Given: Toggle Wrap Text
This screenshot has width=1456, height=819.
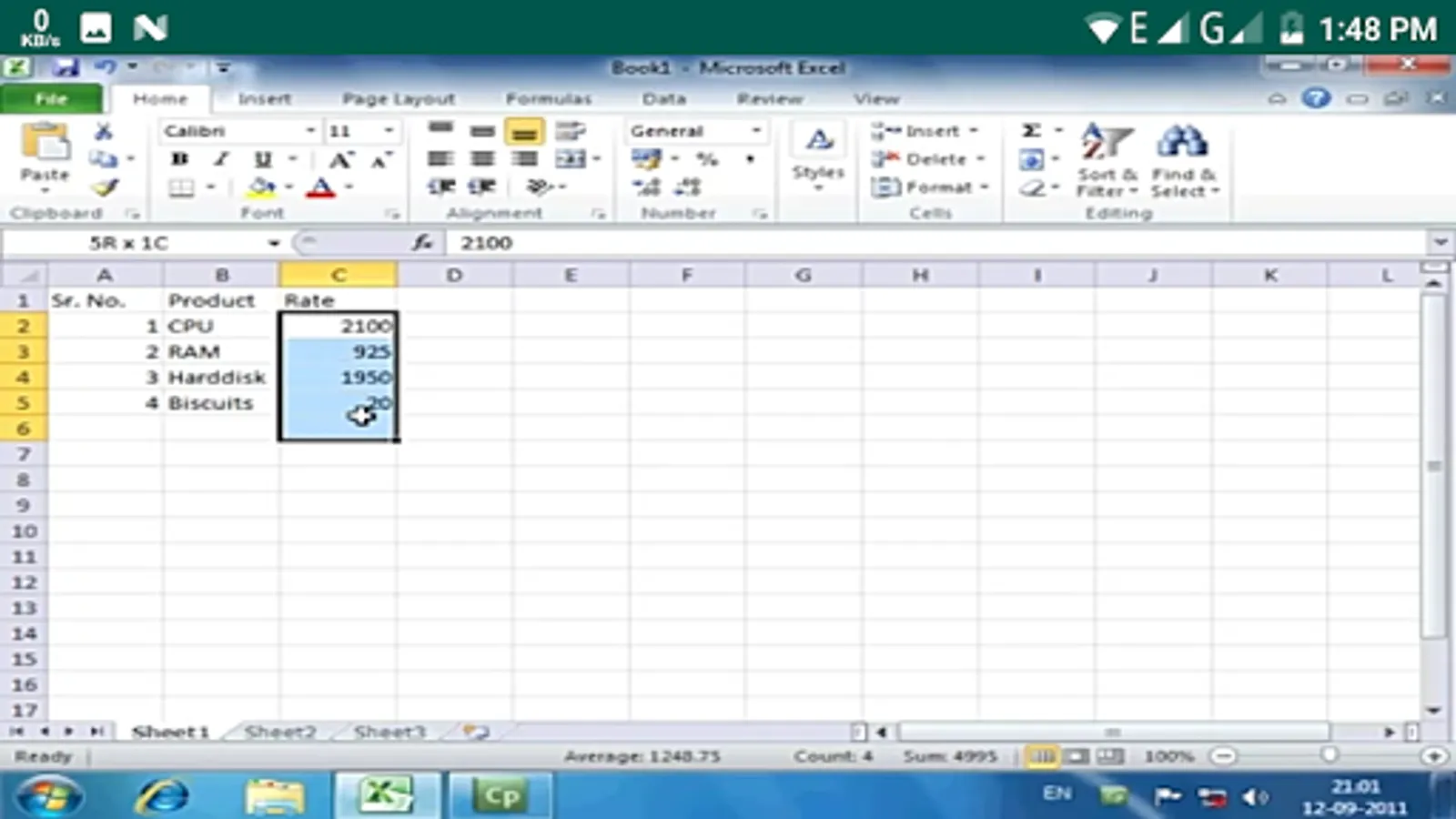Looking at the screenshot, I should [x=571, y=131].
